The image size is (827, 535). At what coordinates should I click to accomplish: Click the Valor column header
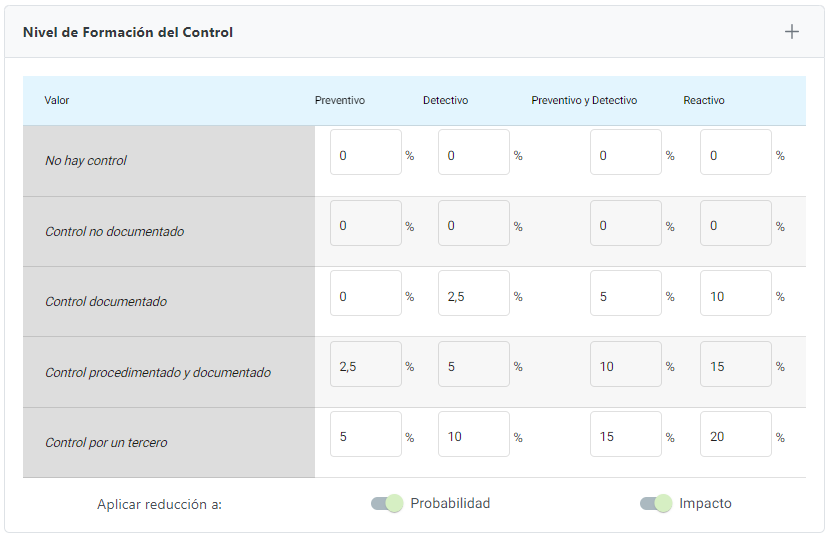[x=57, y=100]
